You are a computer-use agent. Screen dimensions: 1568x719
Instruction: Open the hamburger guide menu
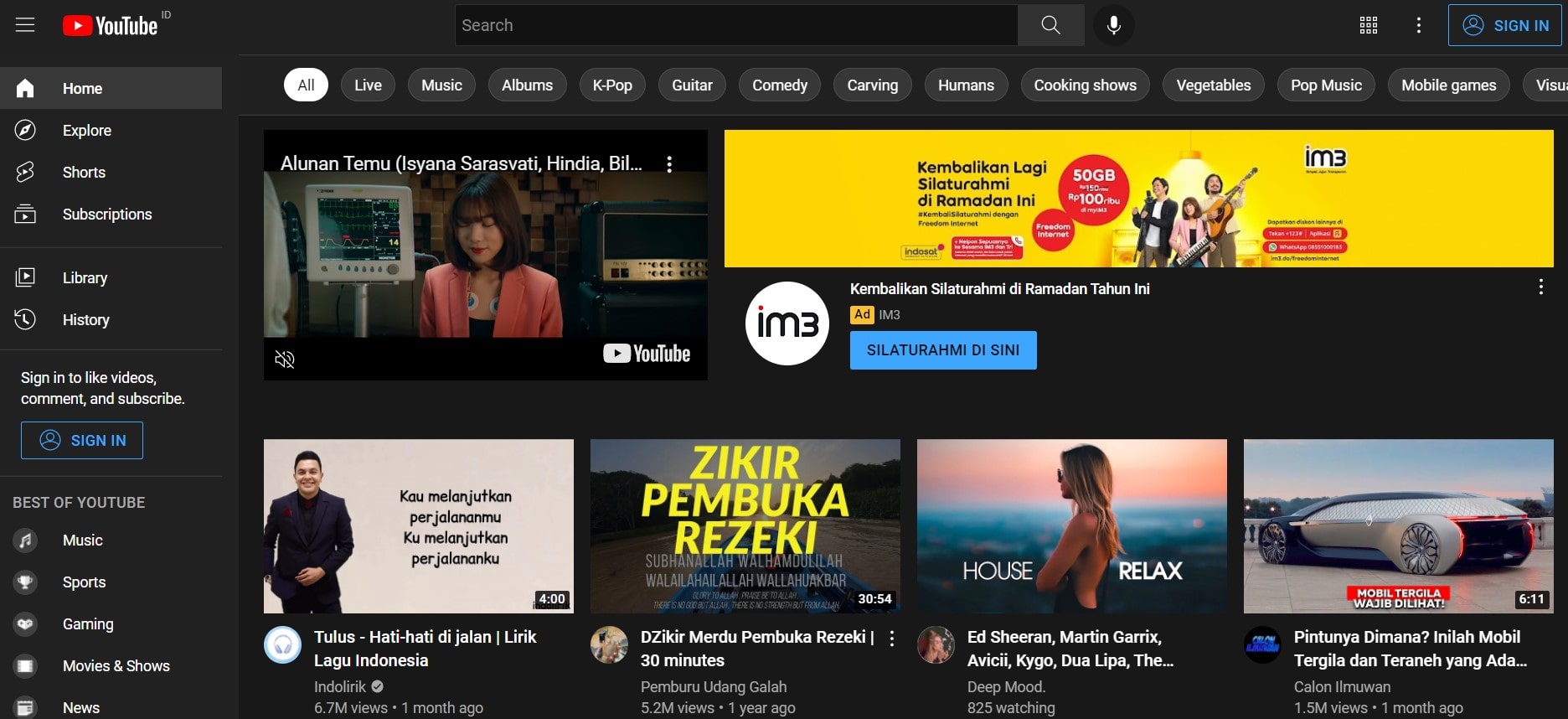pos(25,25)
